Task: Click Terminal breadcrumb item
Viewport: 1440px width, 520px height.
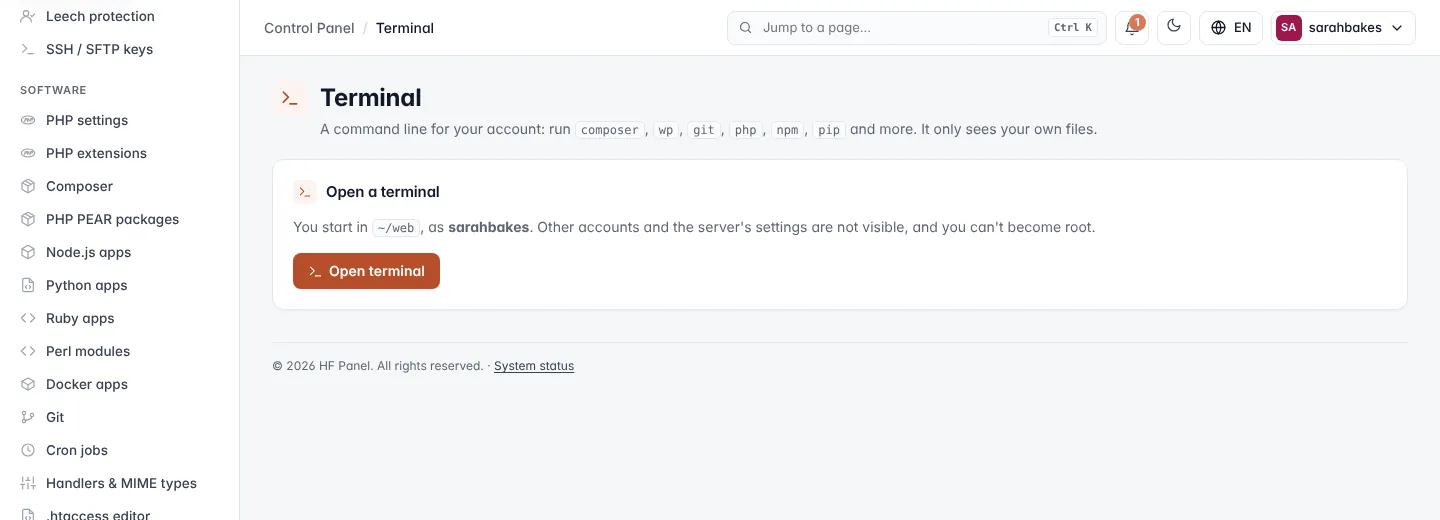Action: coord(405,28)
